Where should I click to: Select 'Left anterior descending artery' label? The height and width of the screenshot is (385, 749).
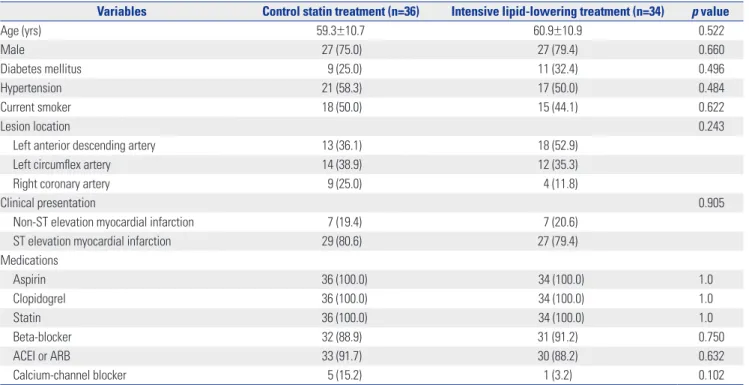tap(84, 146)
